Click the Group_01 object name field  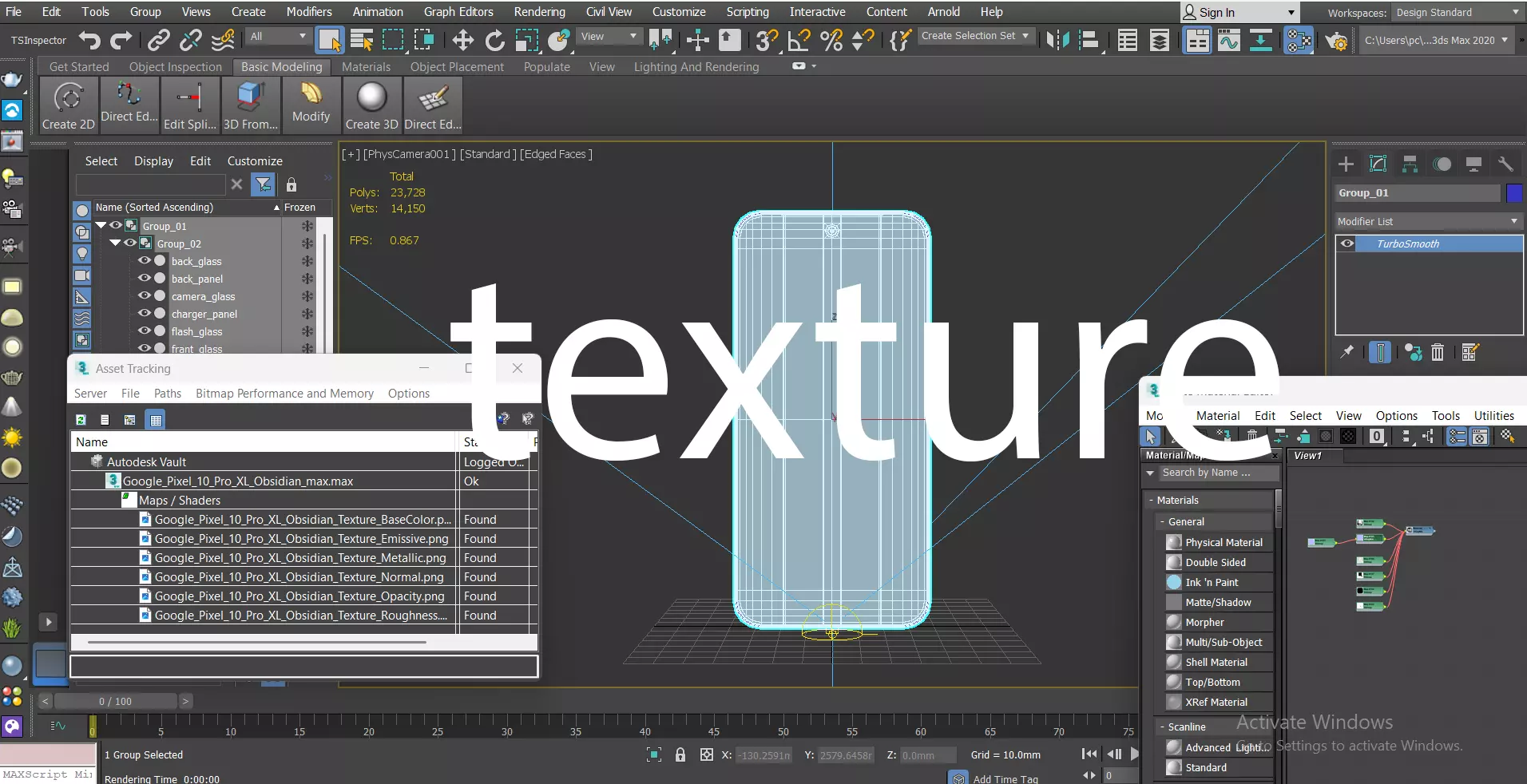coord(1418,193)
